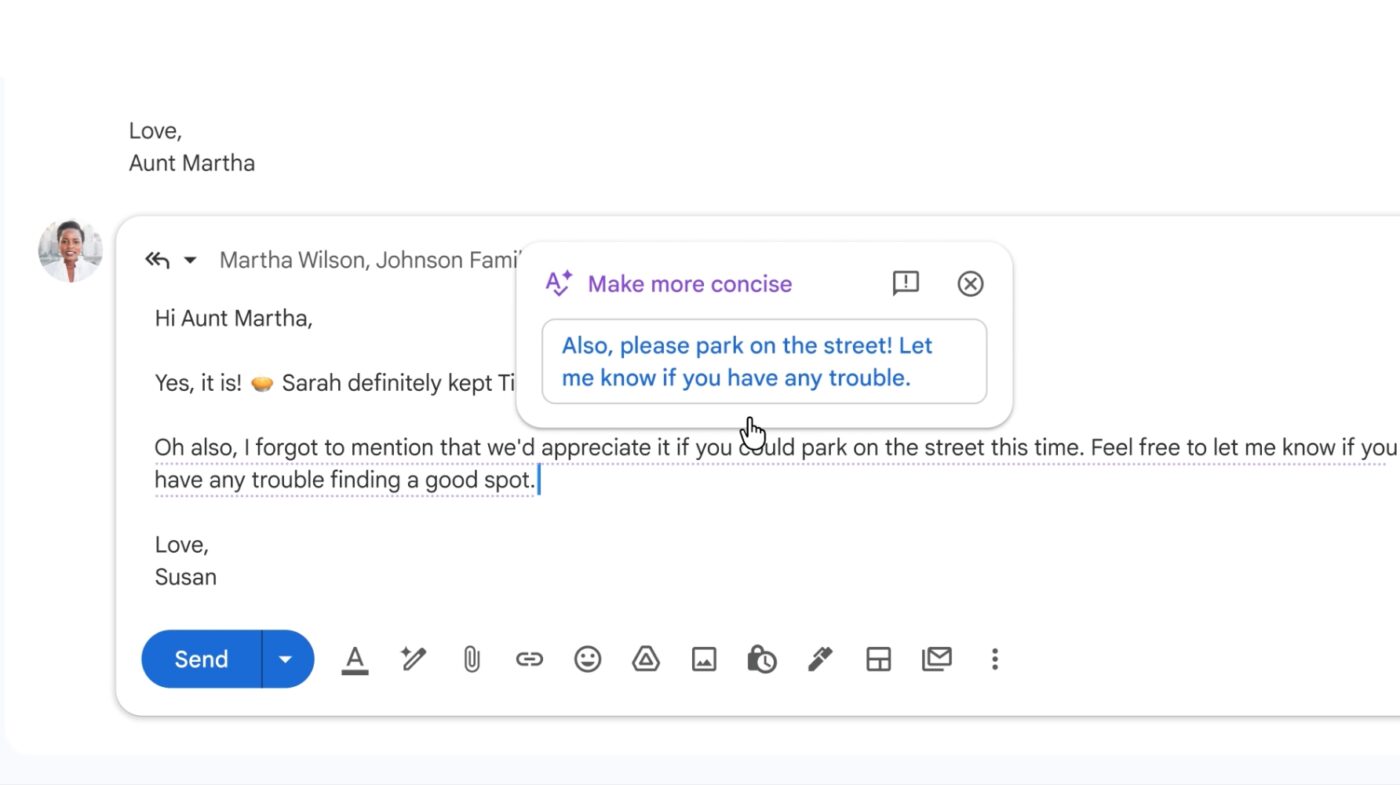The image size is (1400, 785).
Task: Toggle confidential mode for this email
Action: pos(761,658)
